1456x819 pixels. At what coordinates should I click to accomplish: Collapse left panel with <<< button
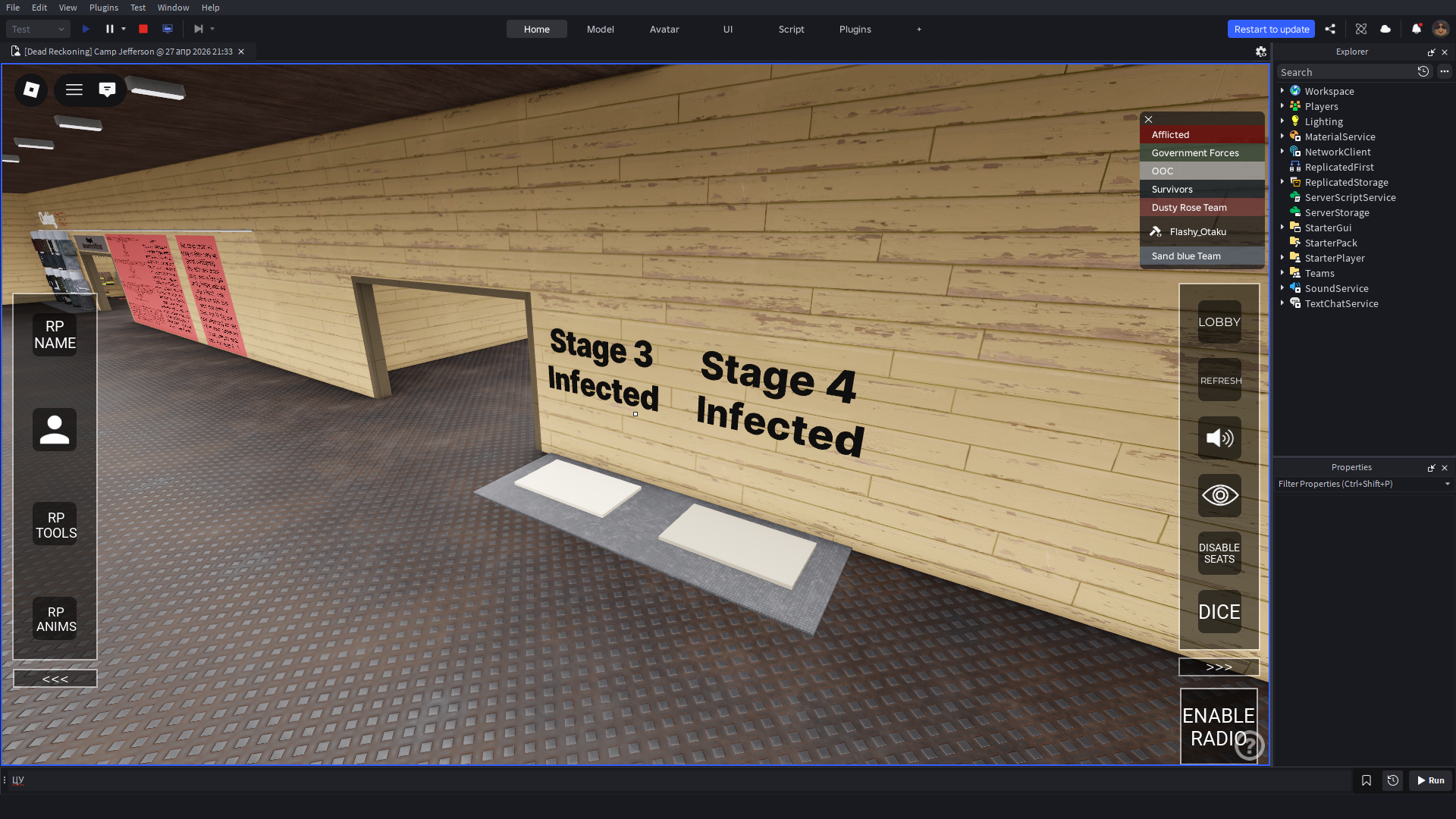[55, 679]
